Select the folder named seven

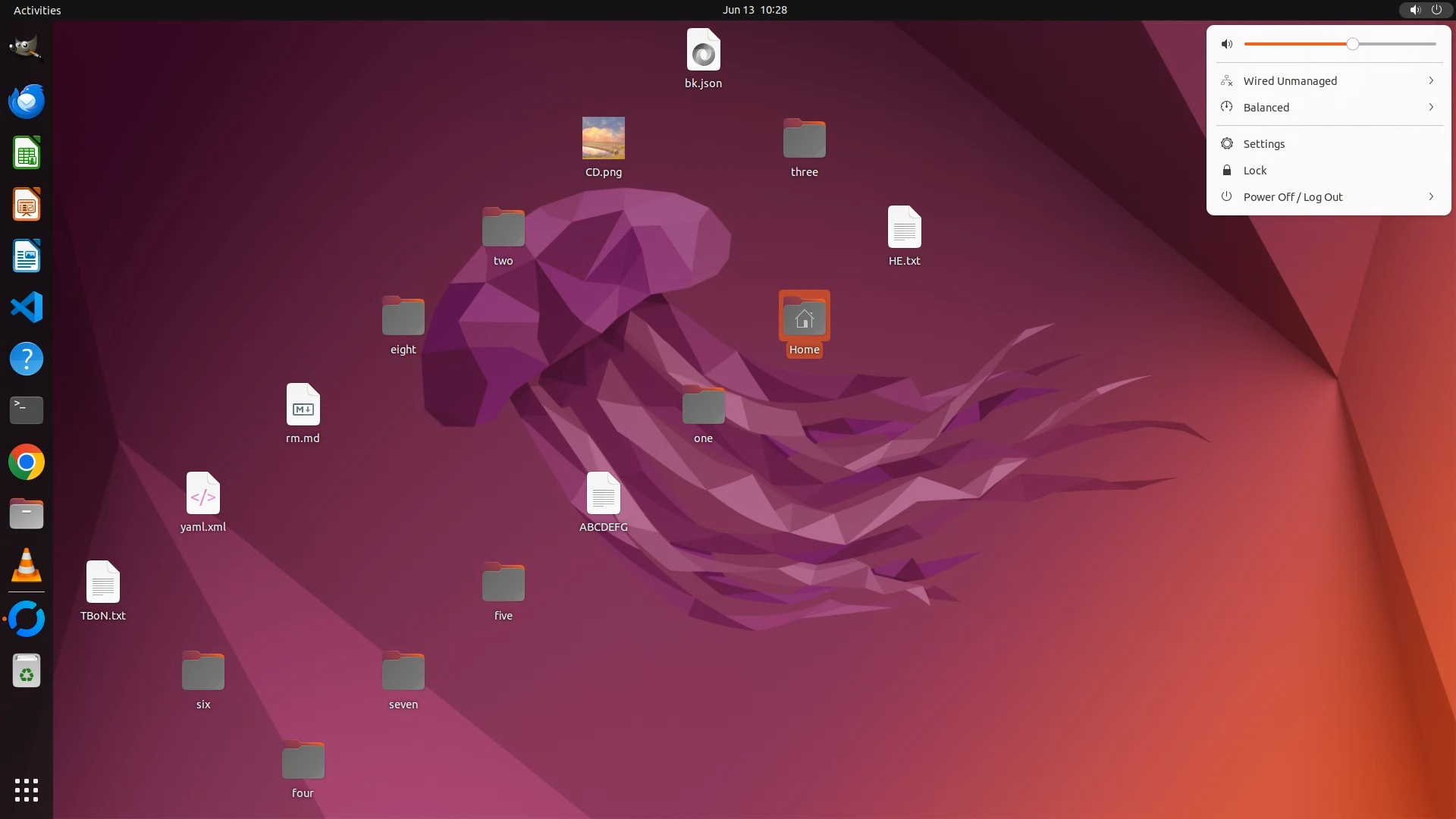(x=403, y=681)
